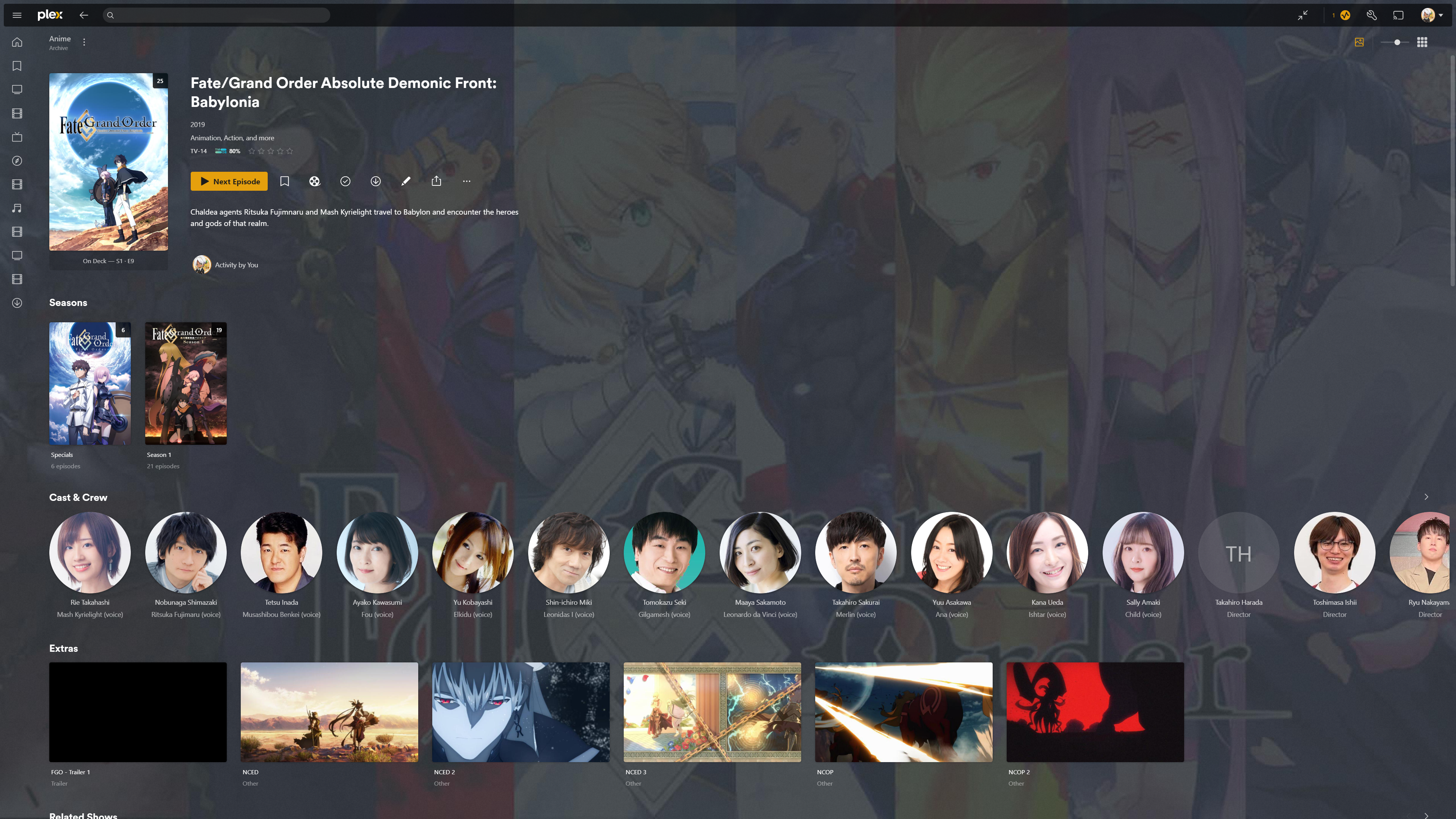Click the 'Toshimasa Ishii' name
This screenshot has height=819, width=1456.
pyautogui.click(x=1335, y=602)
